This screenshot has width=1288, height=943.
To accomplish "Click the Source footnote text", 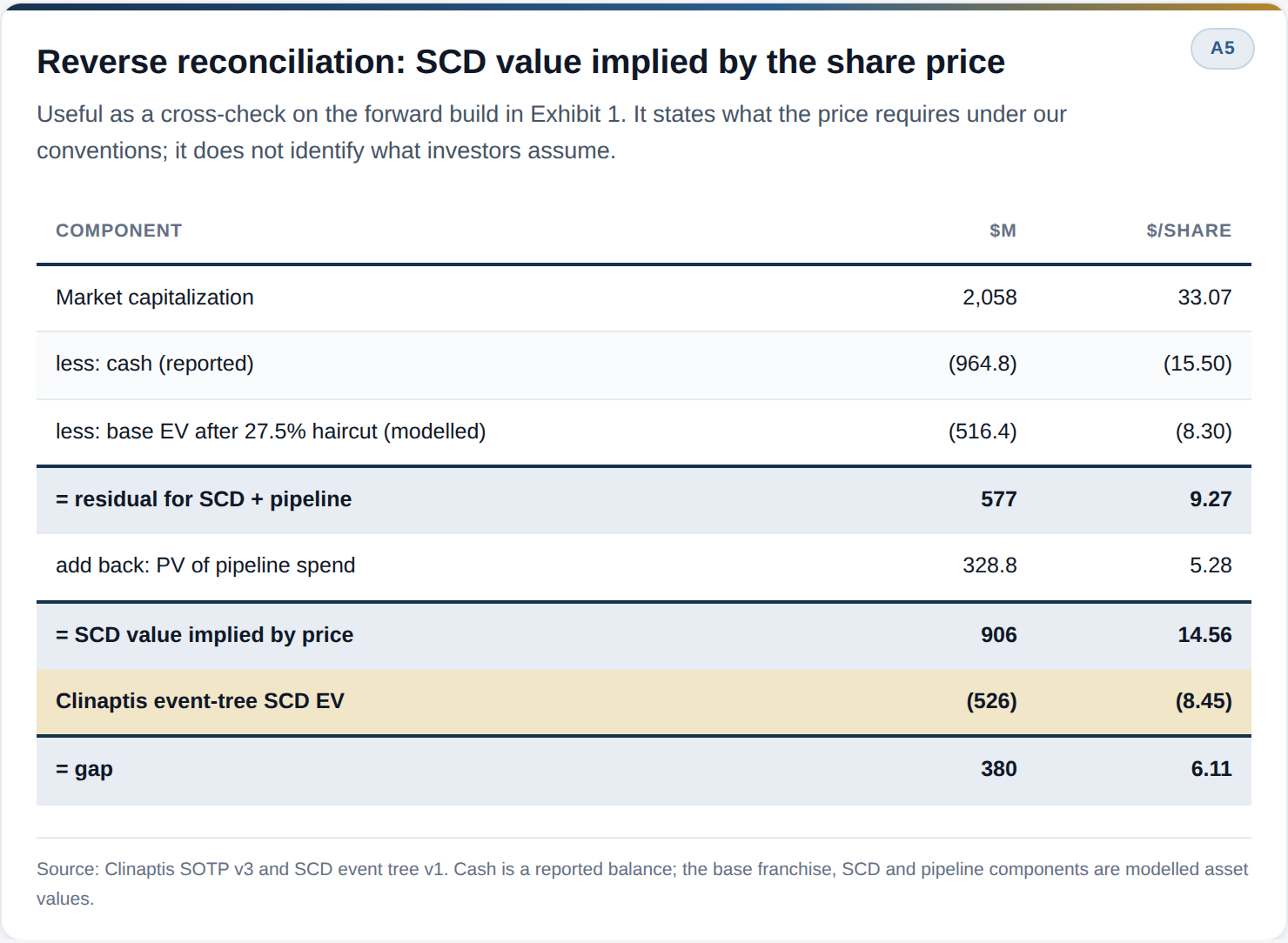I will [x=642, y=884].
